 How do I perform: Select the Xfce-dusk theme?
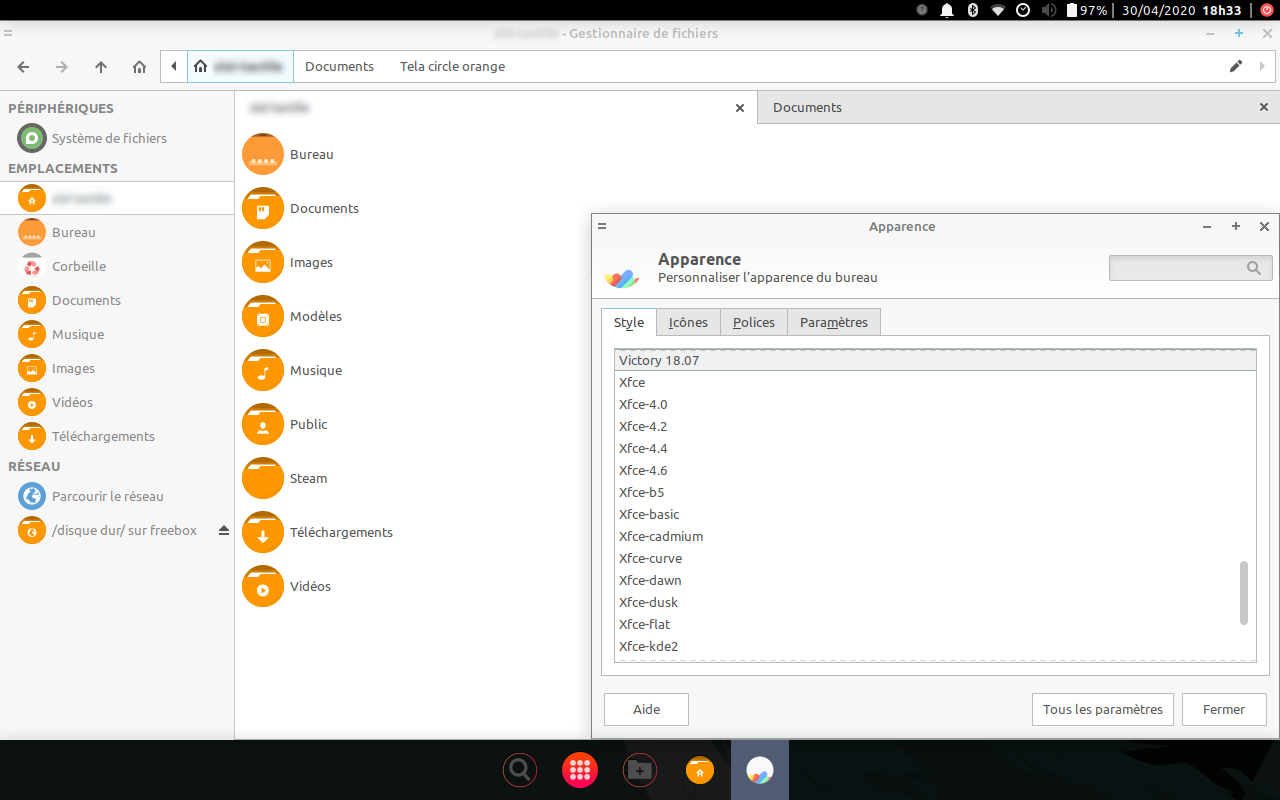click(x=935, y=602)
